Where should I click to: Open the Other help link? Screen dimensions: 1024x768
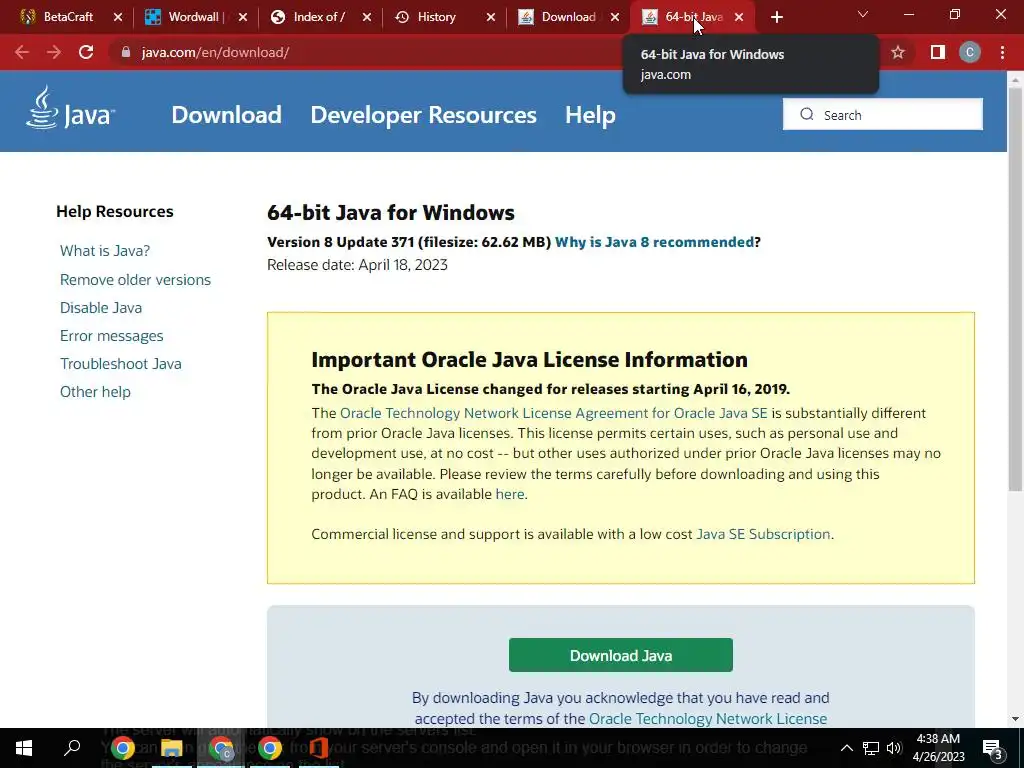pyautogui.click(x=95, y=392)
